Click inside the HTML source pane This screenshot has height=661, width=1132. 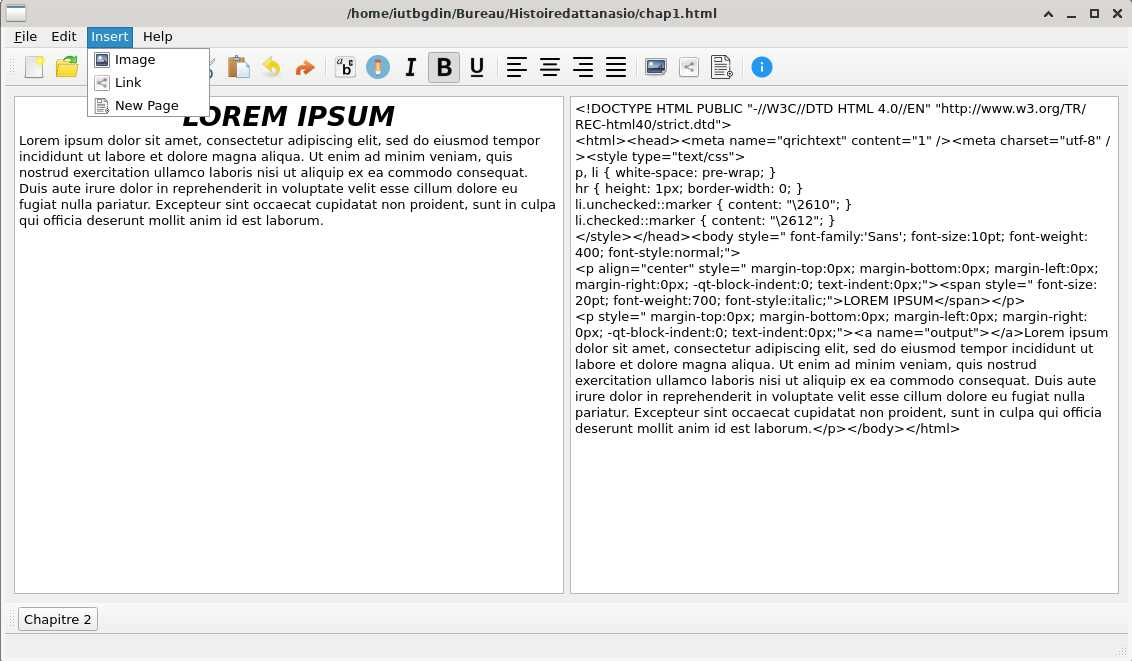[x=844, y=345]
